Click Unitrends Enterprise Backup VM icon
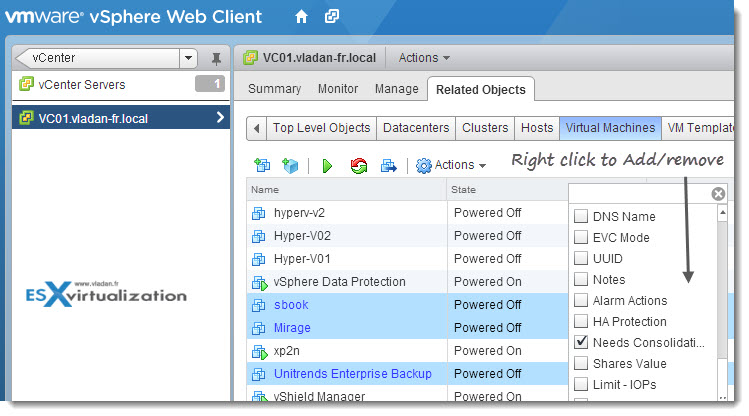This screenshot has height=416, width=749. (x=258, y=374)
